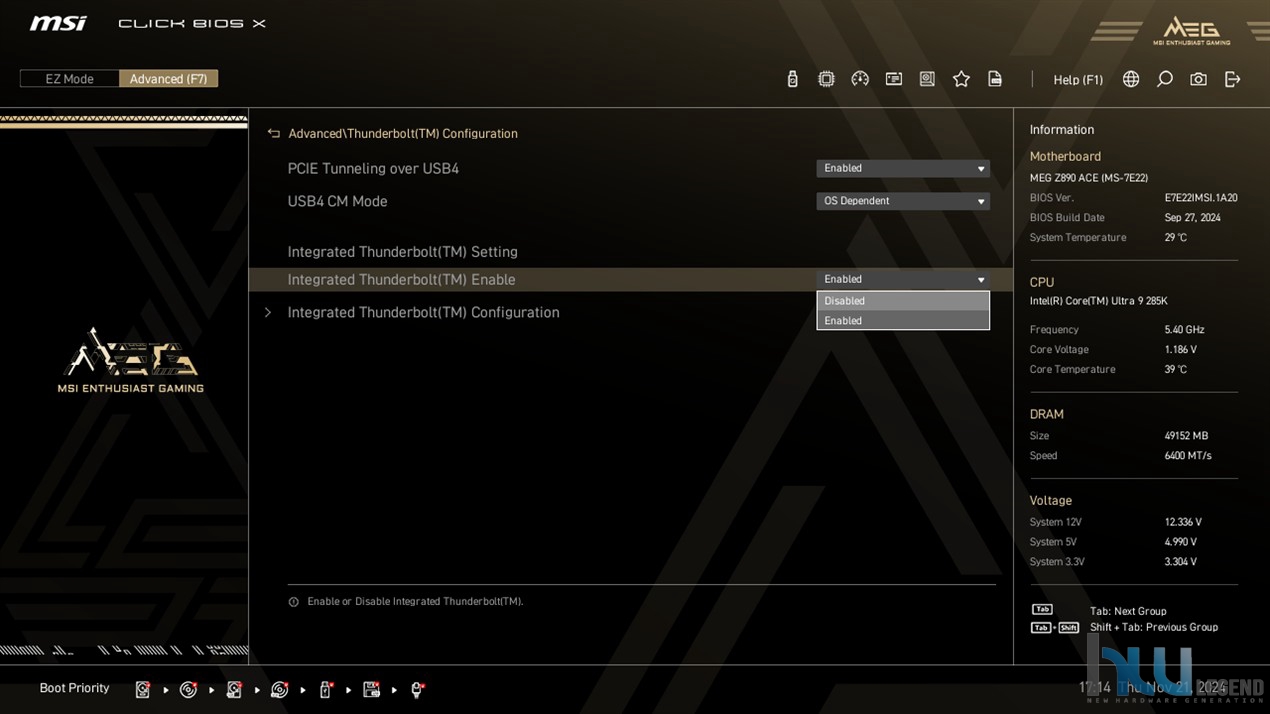
Task: Click the CPU chip icon in toolbar
Action: coord(826,79)
